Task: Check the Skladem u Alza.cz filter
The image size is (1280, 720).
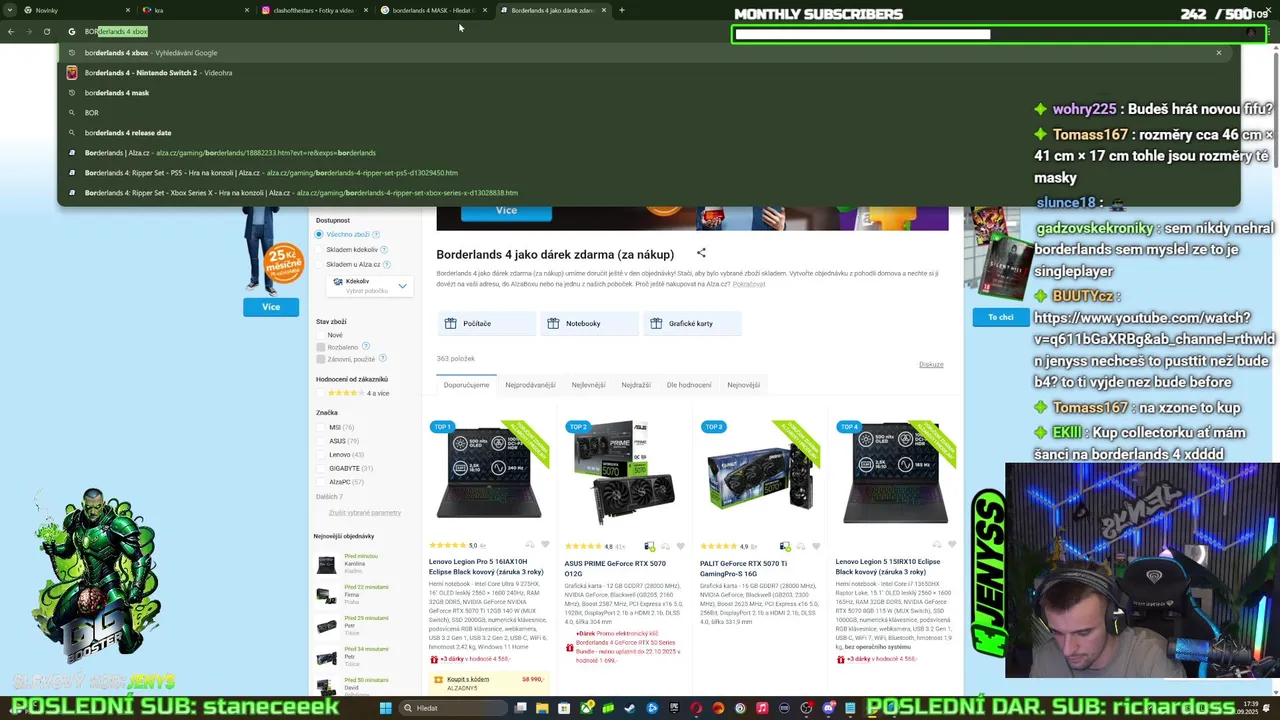Action: [320, 264]
